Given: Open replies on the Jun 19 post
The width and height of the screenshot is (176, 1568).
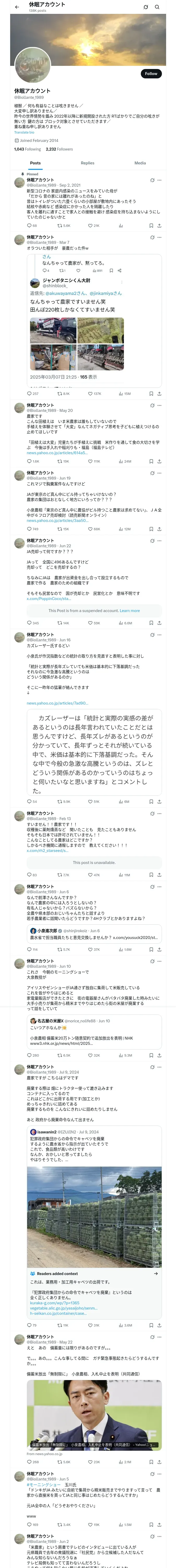Looking at the screenshot, I should point(28,529).
